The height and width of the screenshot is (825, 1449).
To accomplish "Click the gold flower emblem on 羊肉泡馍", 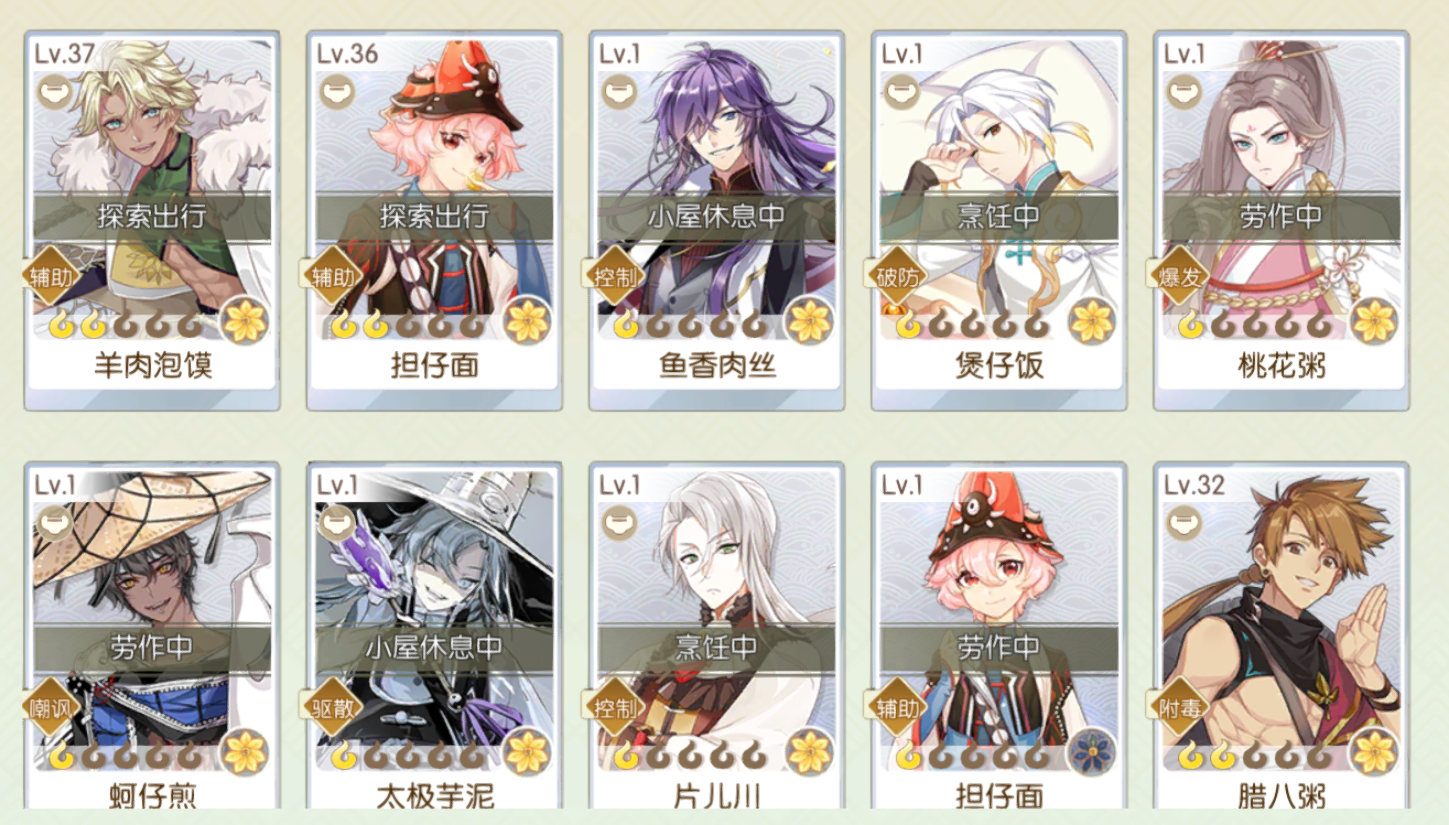I will click(x=245, y=321).
